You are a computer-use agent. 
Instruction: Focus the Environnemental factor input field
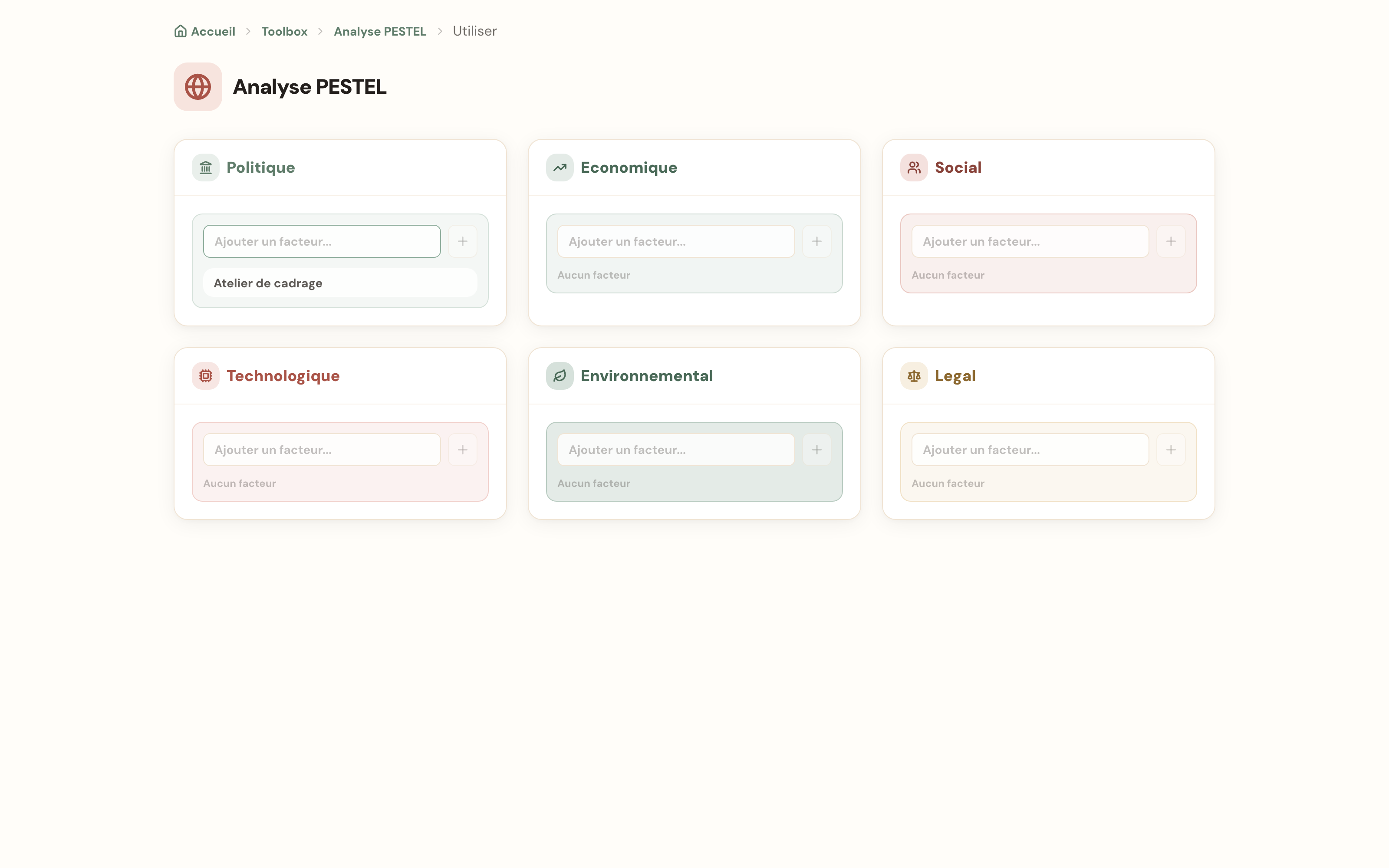point(676,450)
